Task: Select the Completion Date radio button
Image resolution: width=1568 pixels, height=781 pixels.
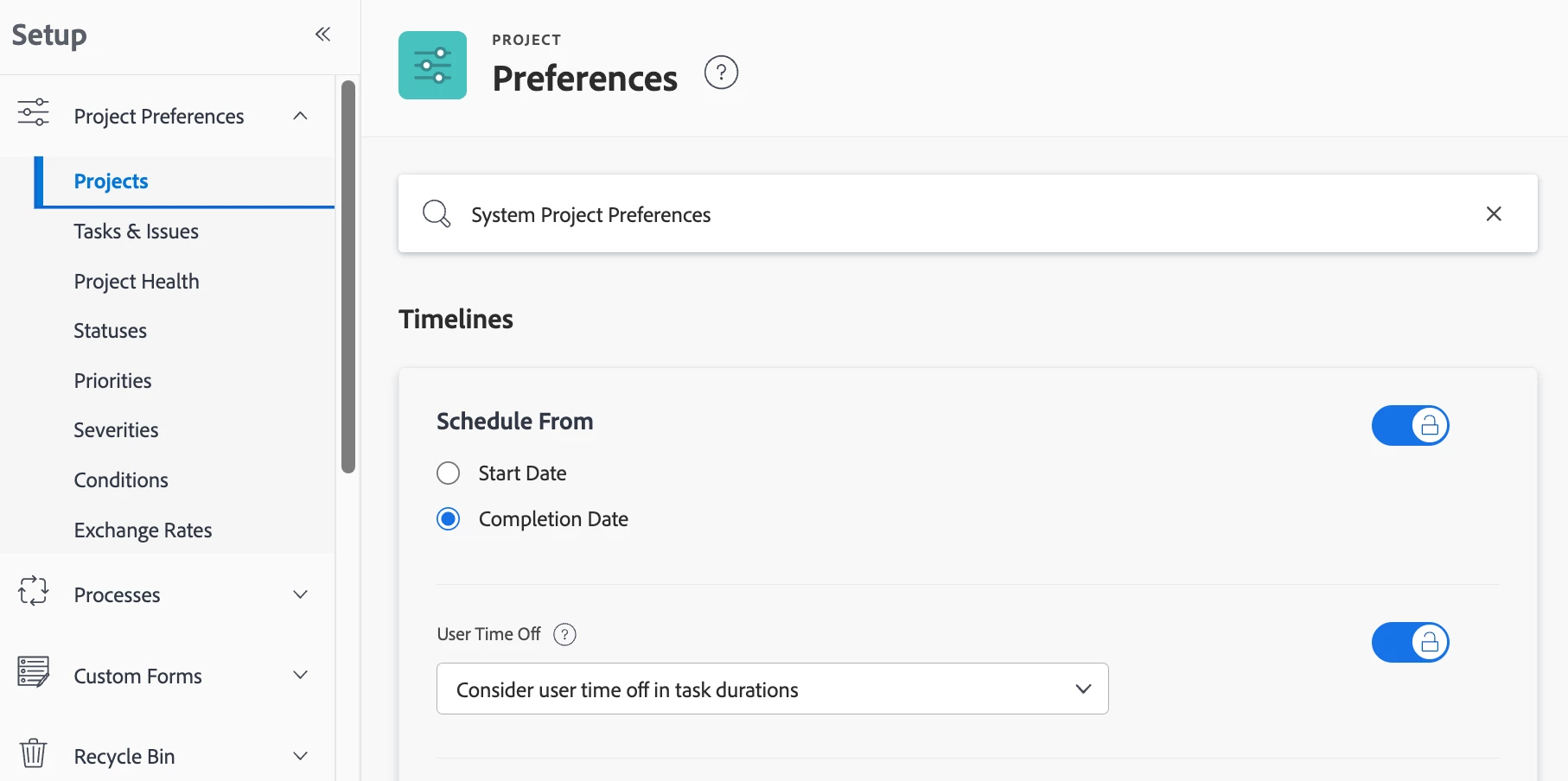Action: [448, 519]
